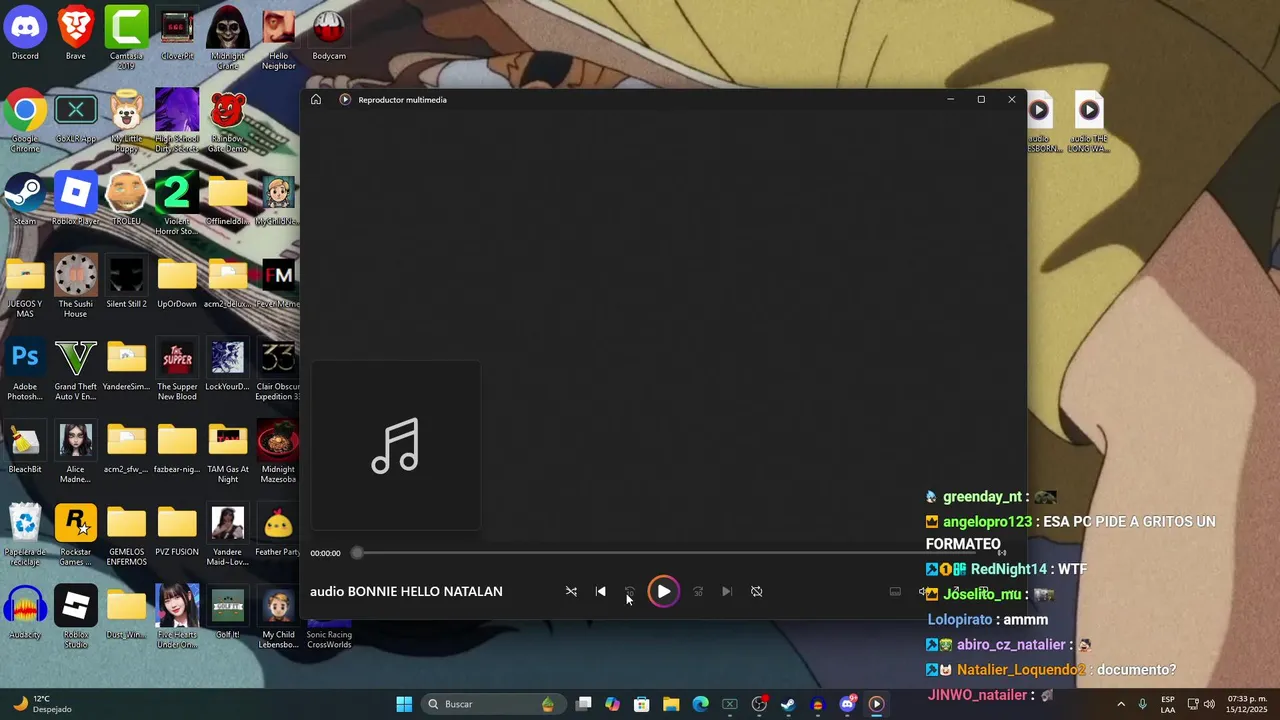This screenshot has height=720, width=1280.
Task: Open Audacity desktop shortcut
Action: [x=25, y=612]
